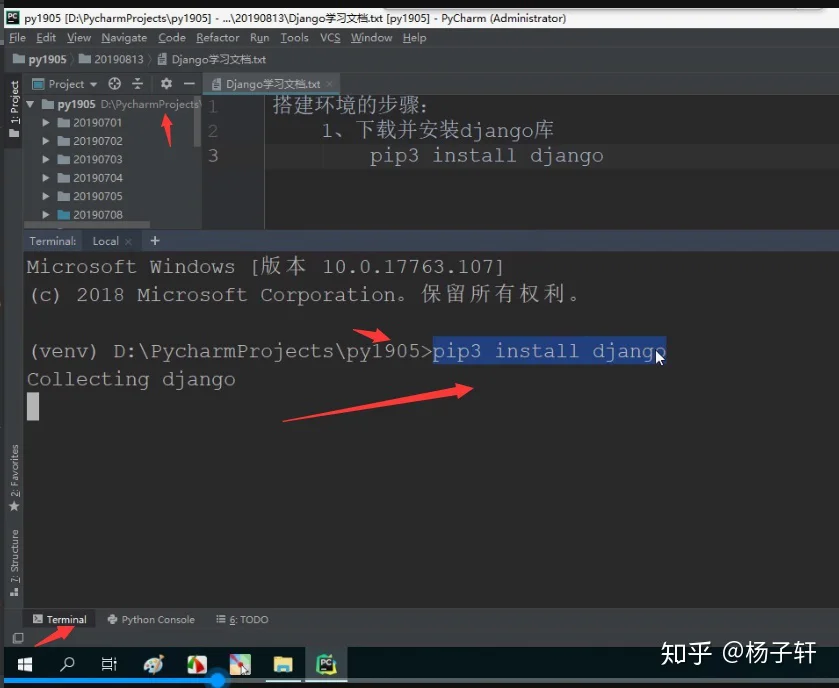Open the Windows Start menu
This screenshot has height=688, width=839.
[25, 664]
